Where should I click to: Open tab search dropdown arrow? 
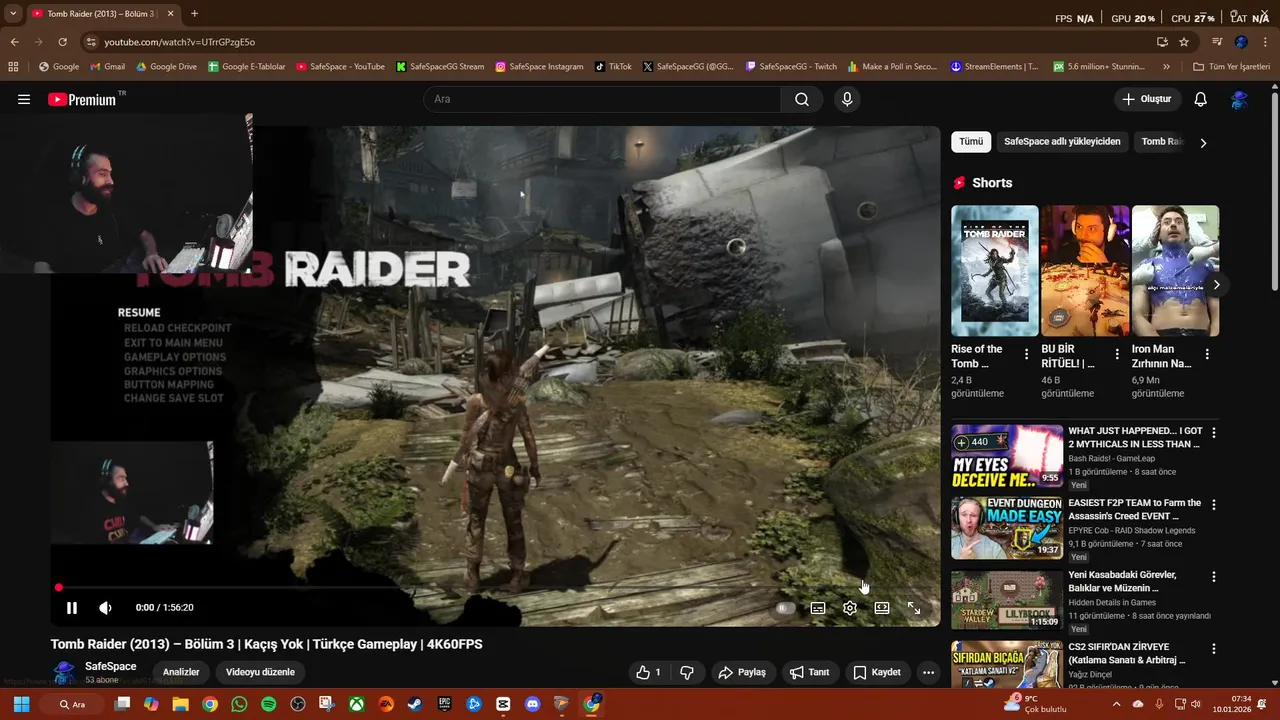click(13, 14)
